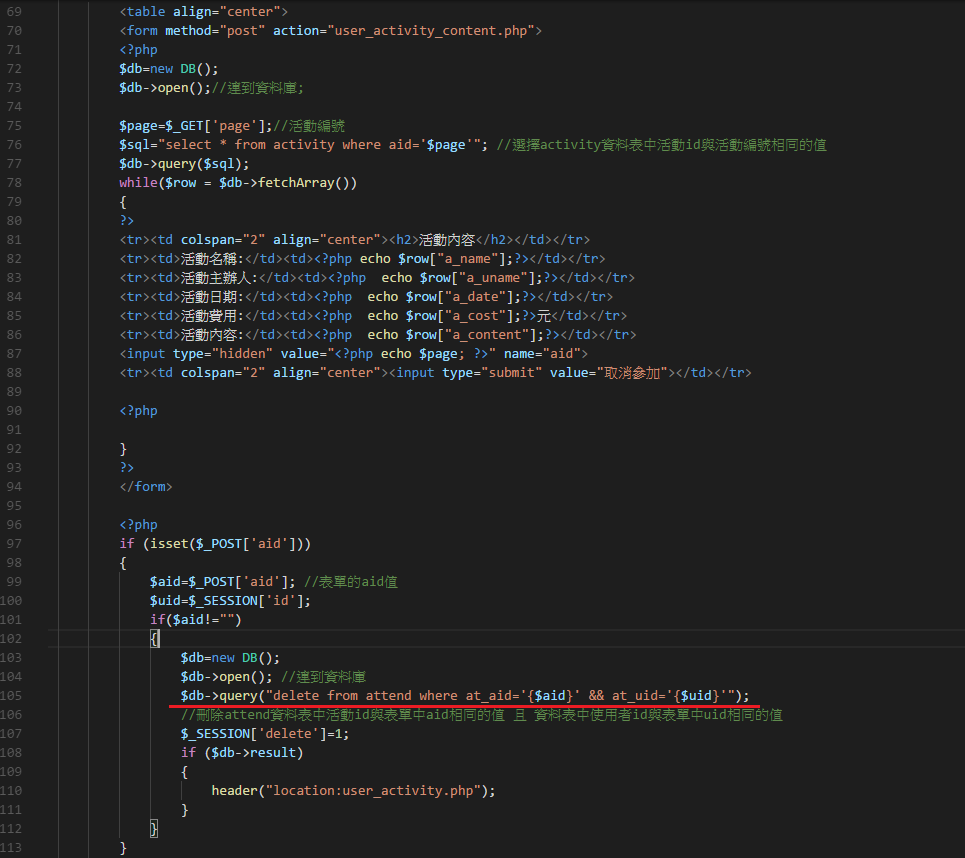965x858 pixels.
Task: Click line number 69 in gutter
Action: [x=14, y=12]
